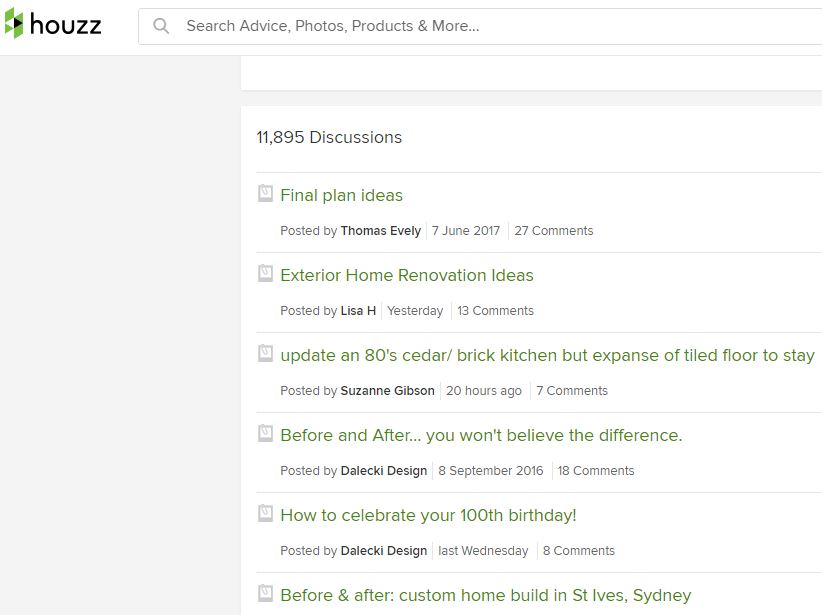
Task: Open How to celebrate your 100th birthday
Action: 428,516
